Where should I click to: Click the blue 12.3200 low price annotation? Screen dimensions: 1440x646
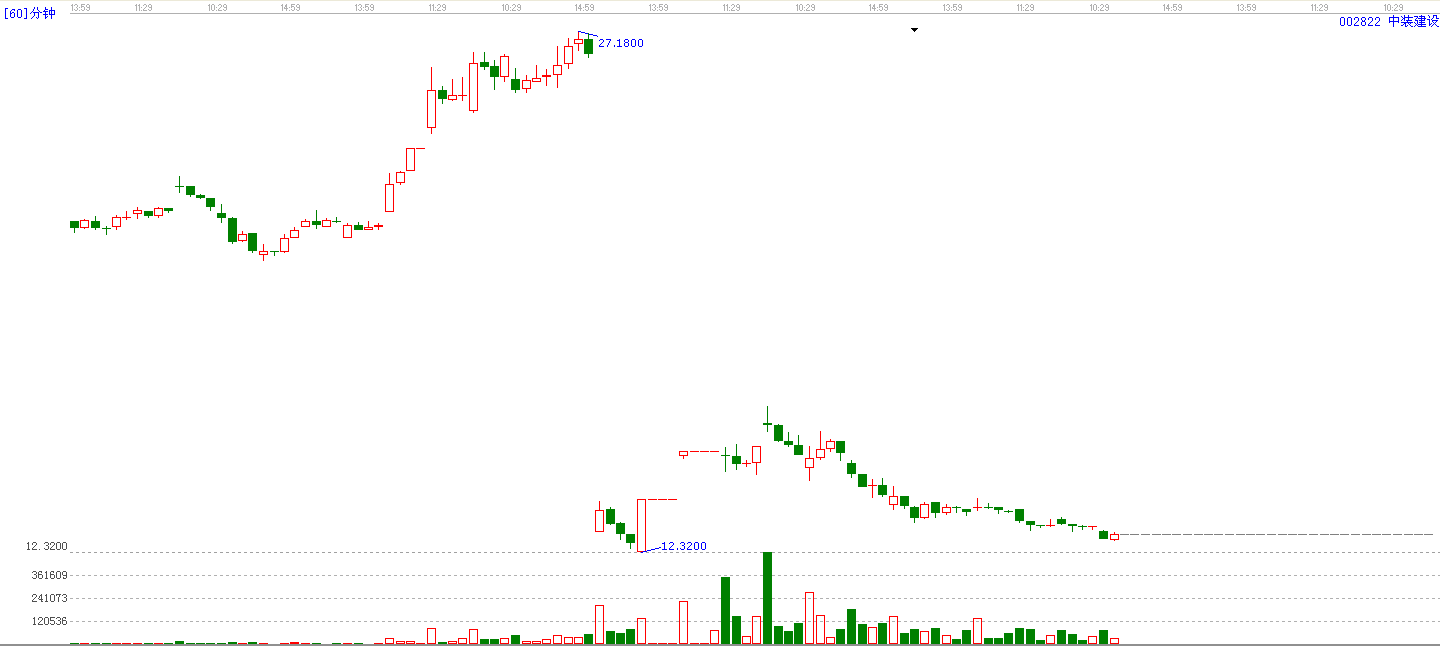click(x=684, y=546)
